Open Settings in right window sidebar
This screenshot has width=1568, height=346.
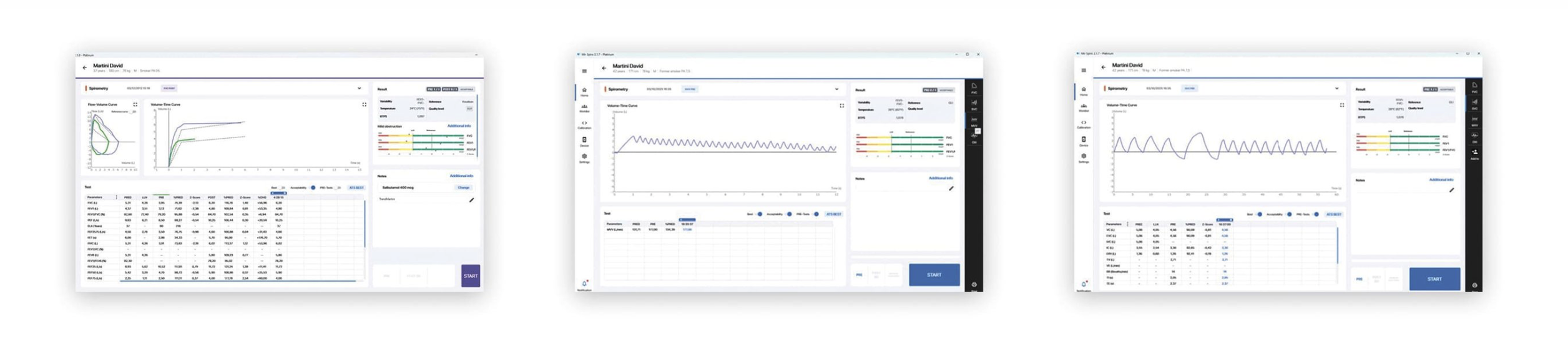coord(1084,158)
